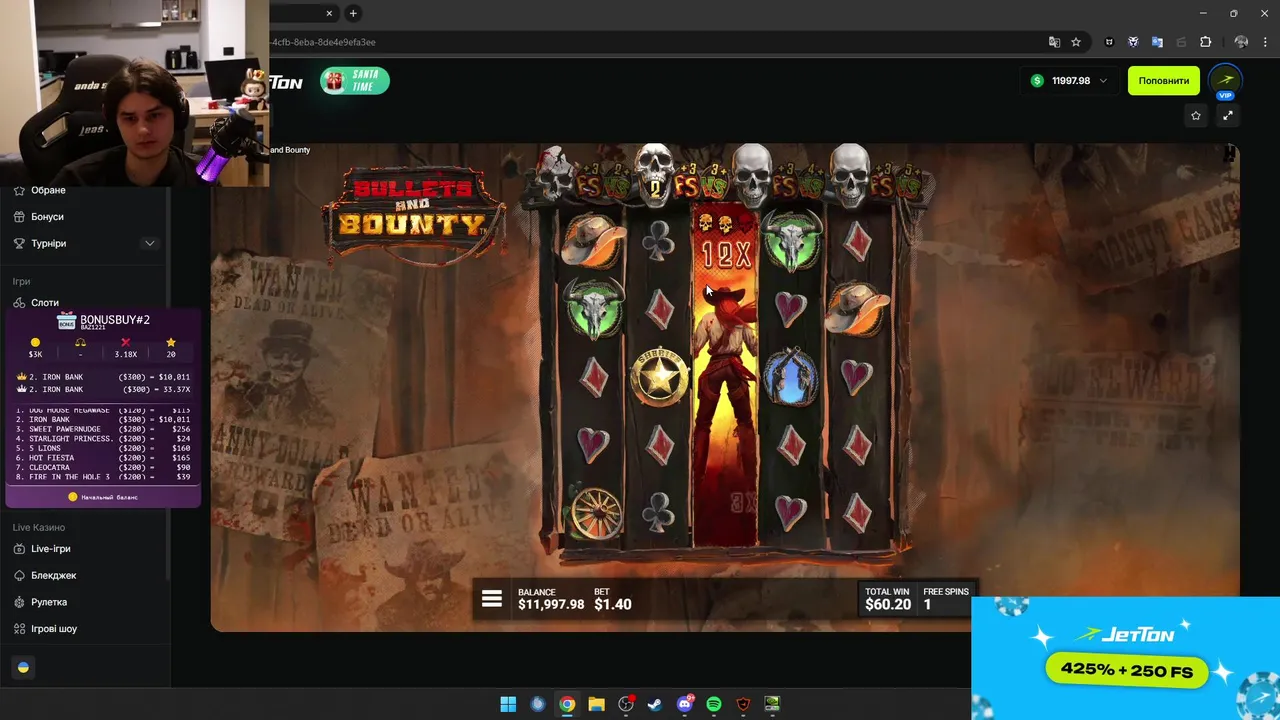Open Слоти games category

45,303
